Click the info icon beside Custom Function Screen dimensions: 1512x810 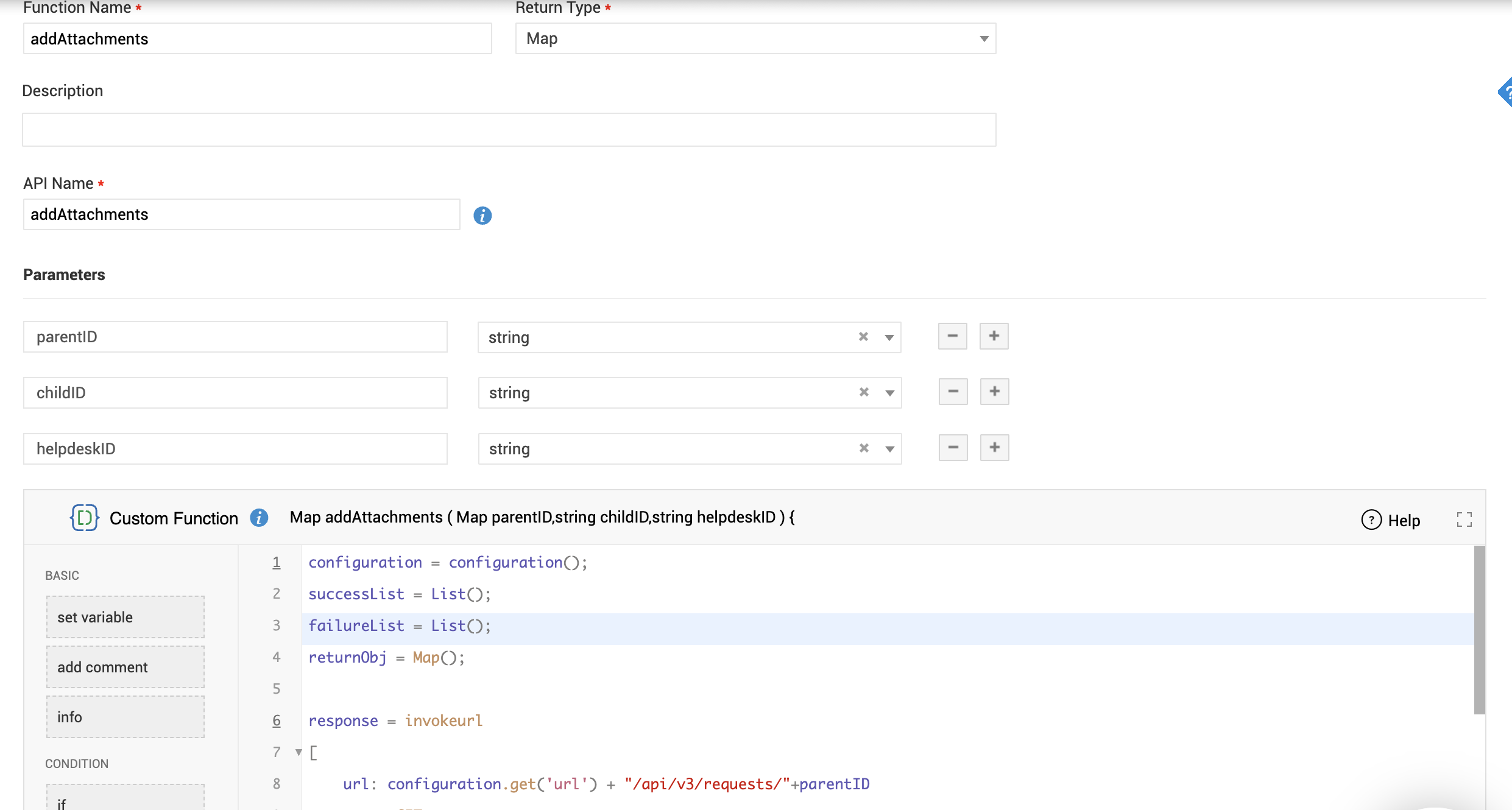259,518
